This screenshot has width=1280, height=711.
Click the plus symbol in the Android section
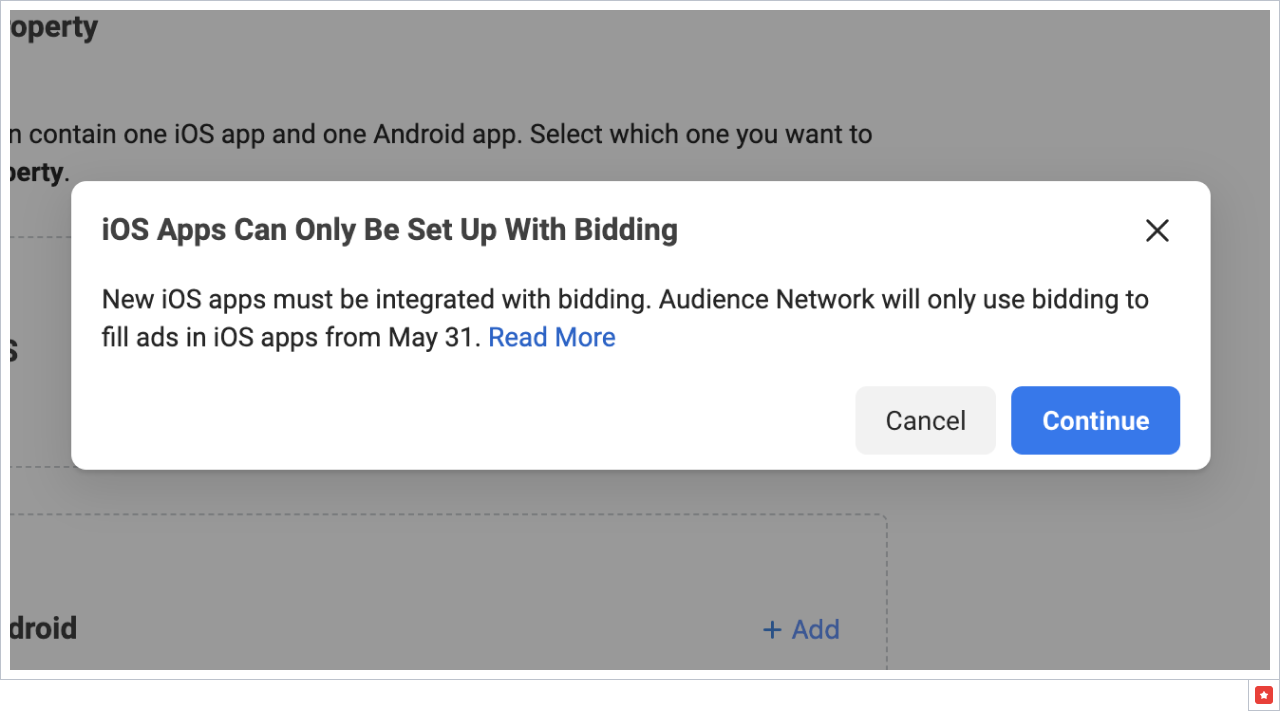tap(771, 629)
